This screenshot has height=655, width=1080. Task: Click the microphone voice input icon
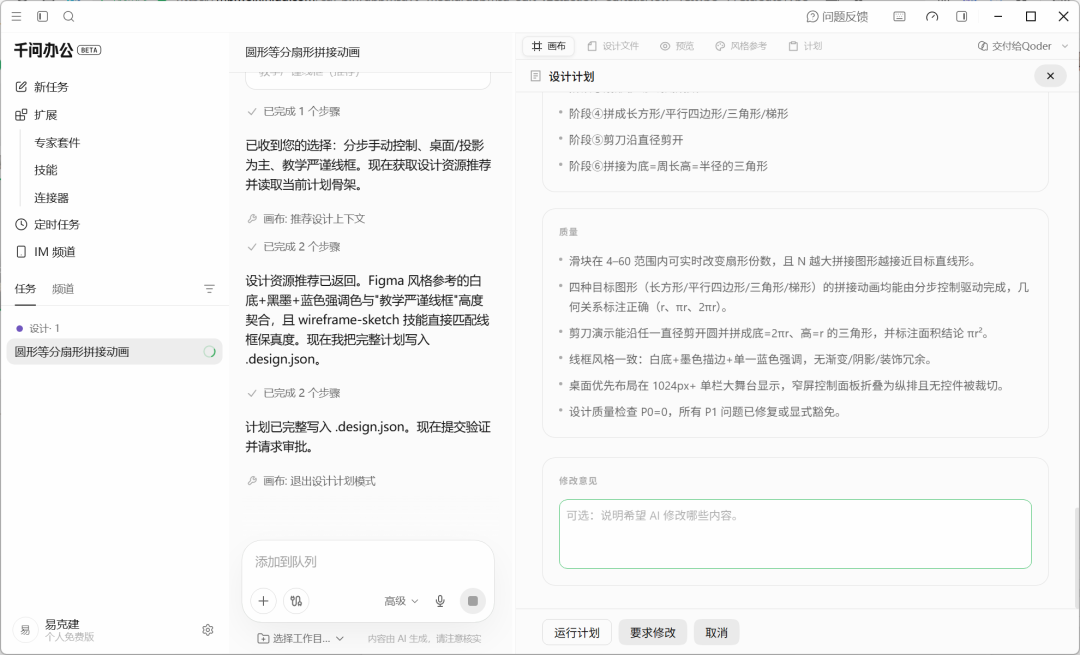pyautogui.click(x=440, y=601)
